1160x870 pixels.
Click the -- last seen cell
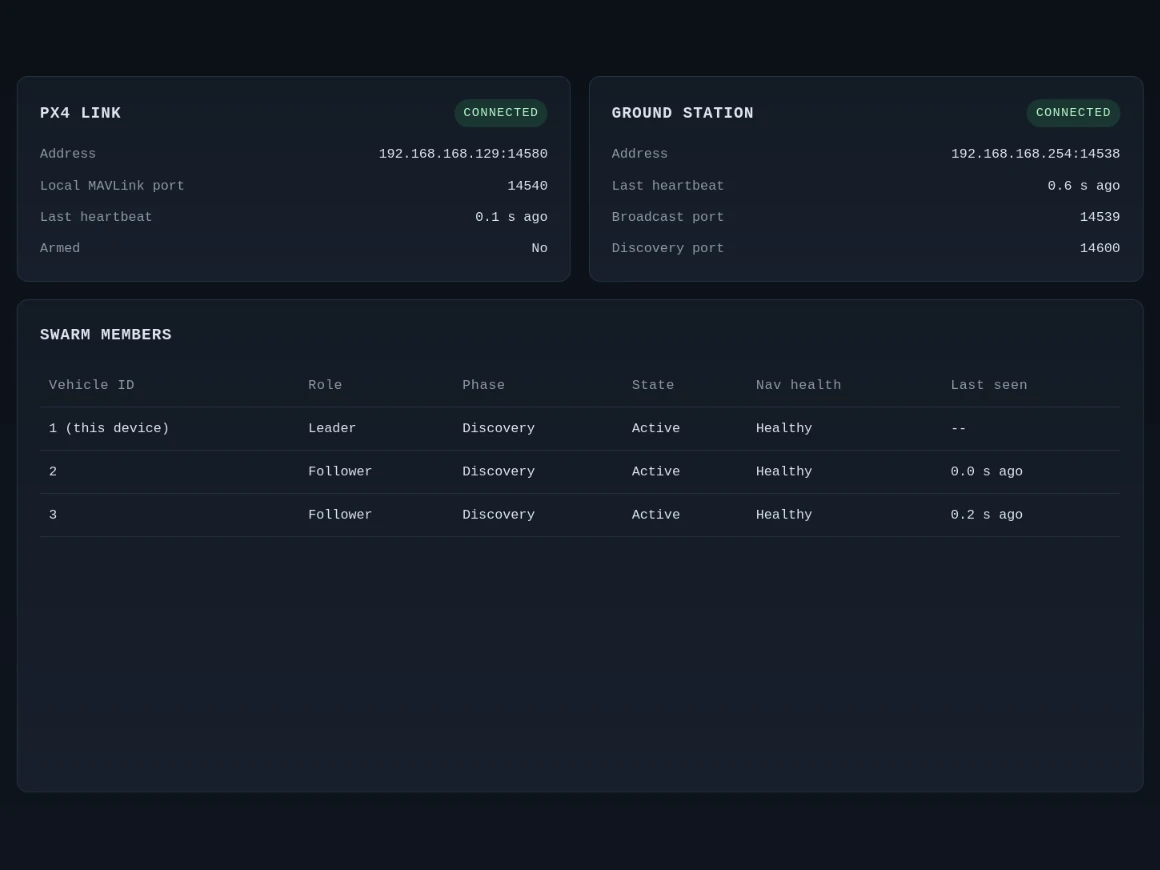958,428
